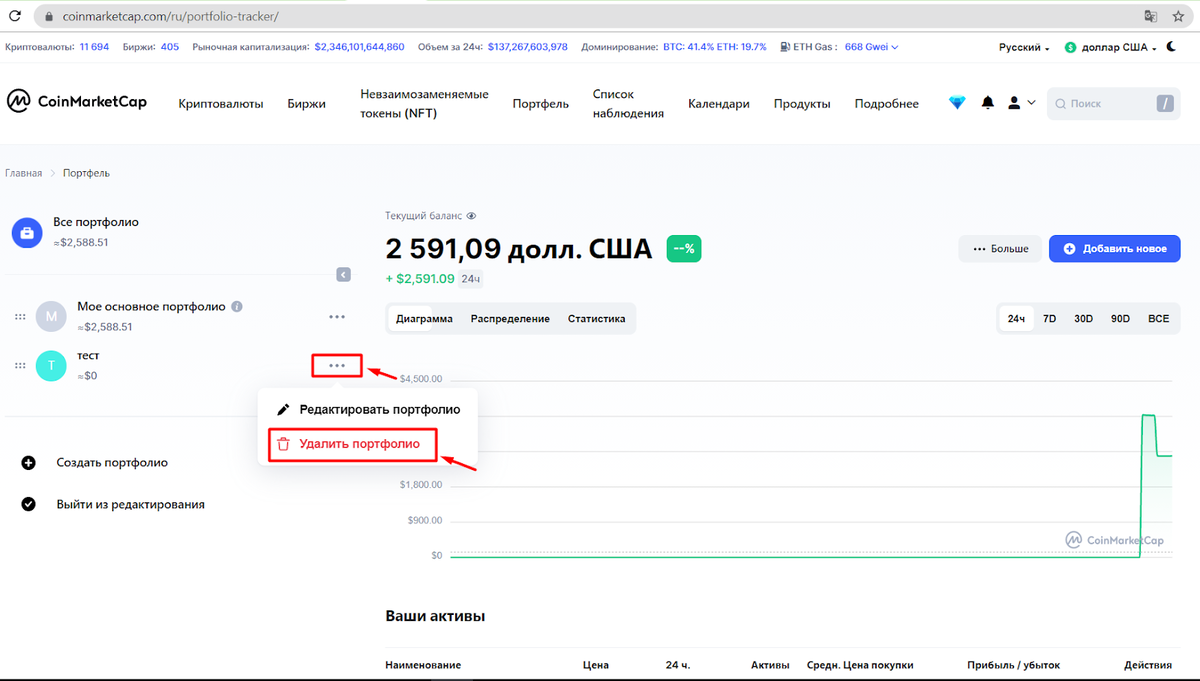Go to Портфель nav item
Viewport: 1200px width, 681px height.
tap(541, 103)
